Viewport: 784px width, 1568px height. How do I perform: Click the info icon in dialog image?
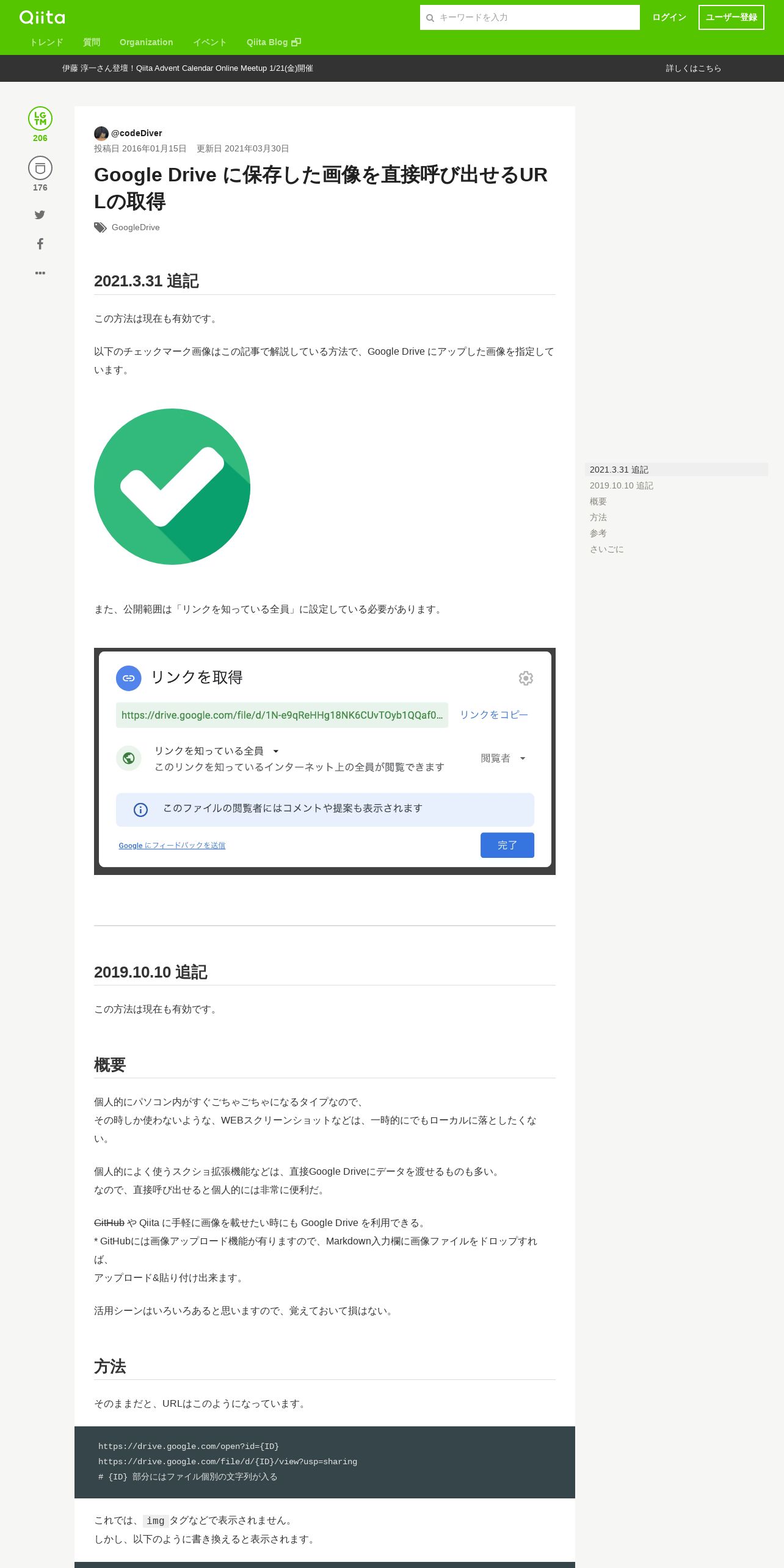click(x=140, y=810)
